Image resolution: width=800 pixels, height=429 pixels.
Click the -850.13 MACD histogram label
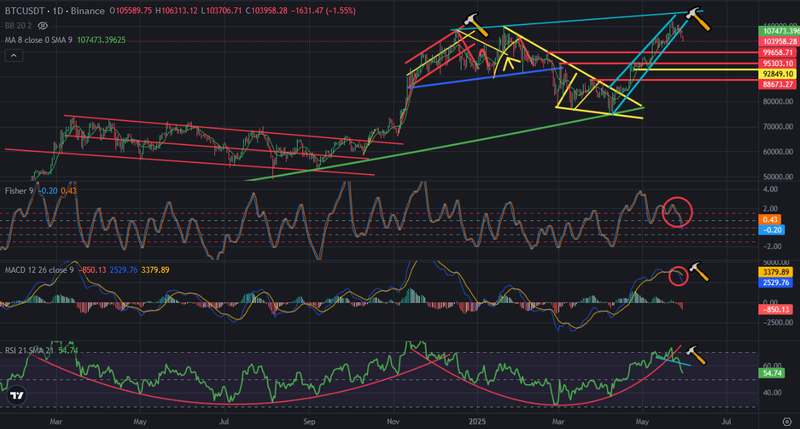(776, 310)
